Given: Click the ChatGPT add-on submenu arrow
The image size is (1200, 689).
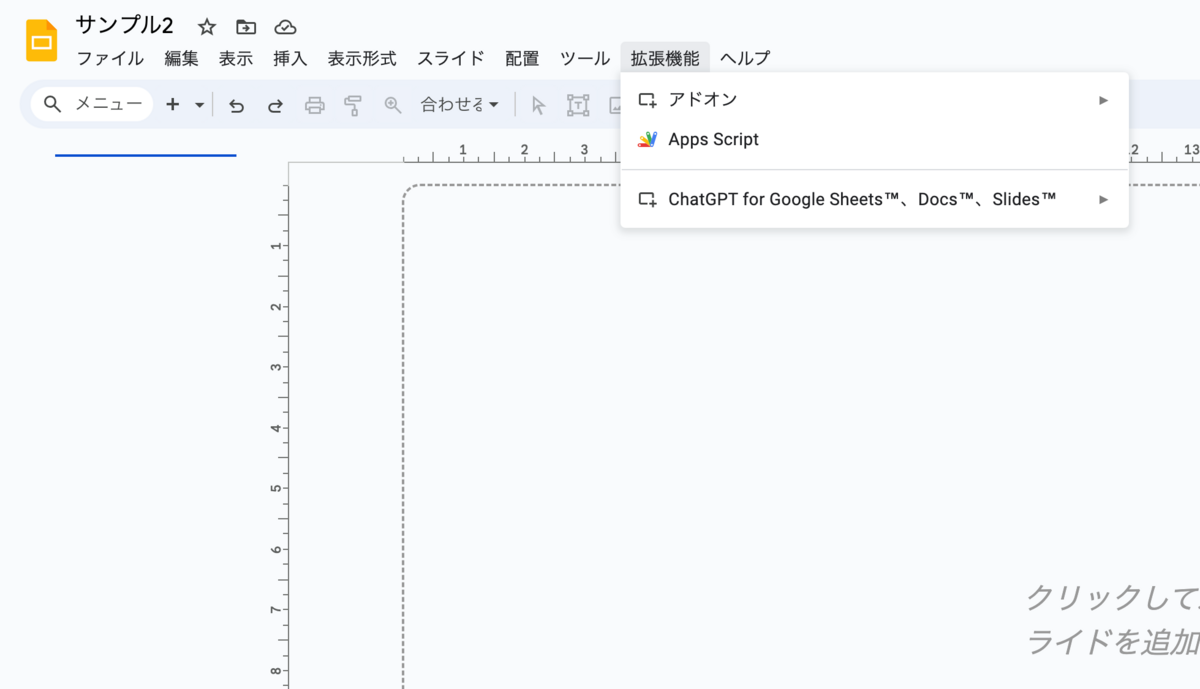Looking at the screenshot, I should tap(1104, 200).
